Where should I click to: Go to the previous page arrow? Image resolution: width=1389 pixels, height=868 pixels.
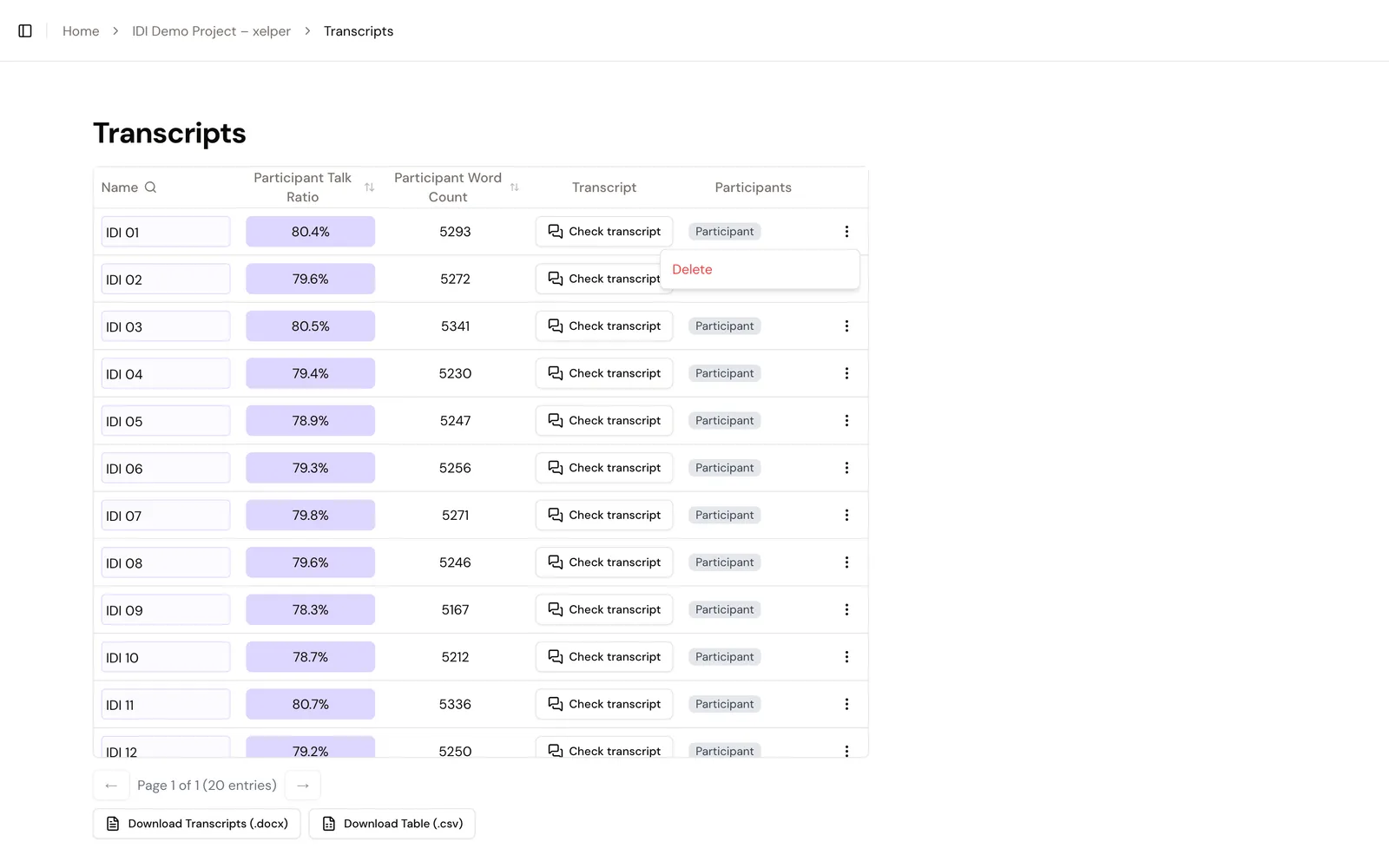point(111,786)
